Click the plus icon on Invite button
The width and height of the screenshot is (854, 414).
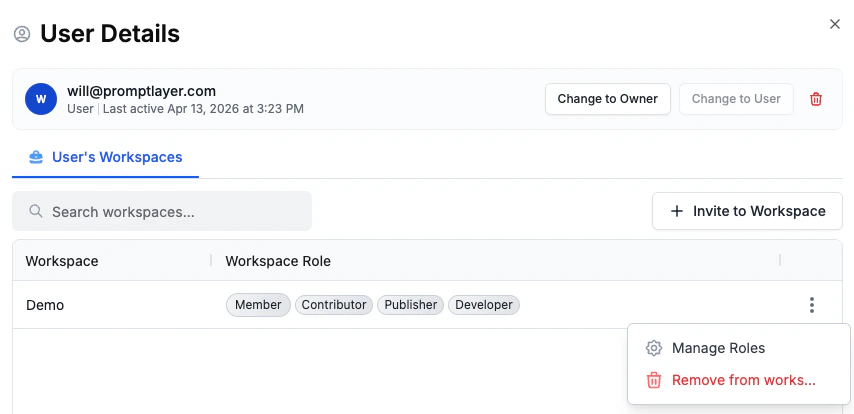click(x=676, y=211)
